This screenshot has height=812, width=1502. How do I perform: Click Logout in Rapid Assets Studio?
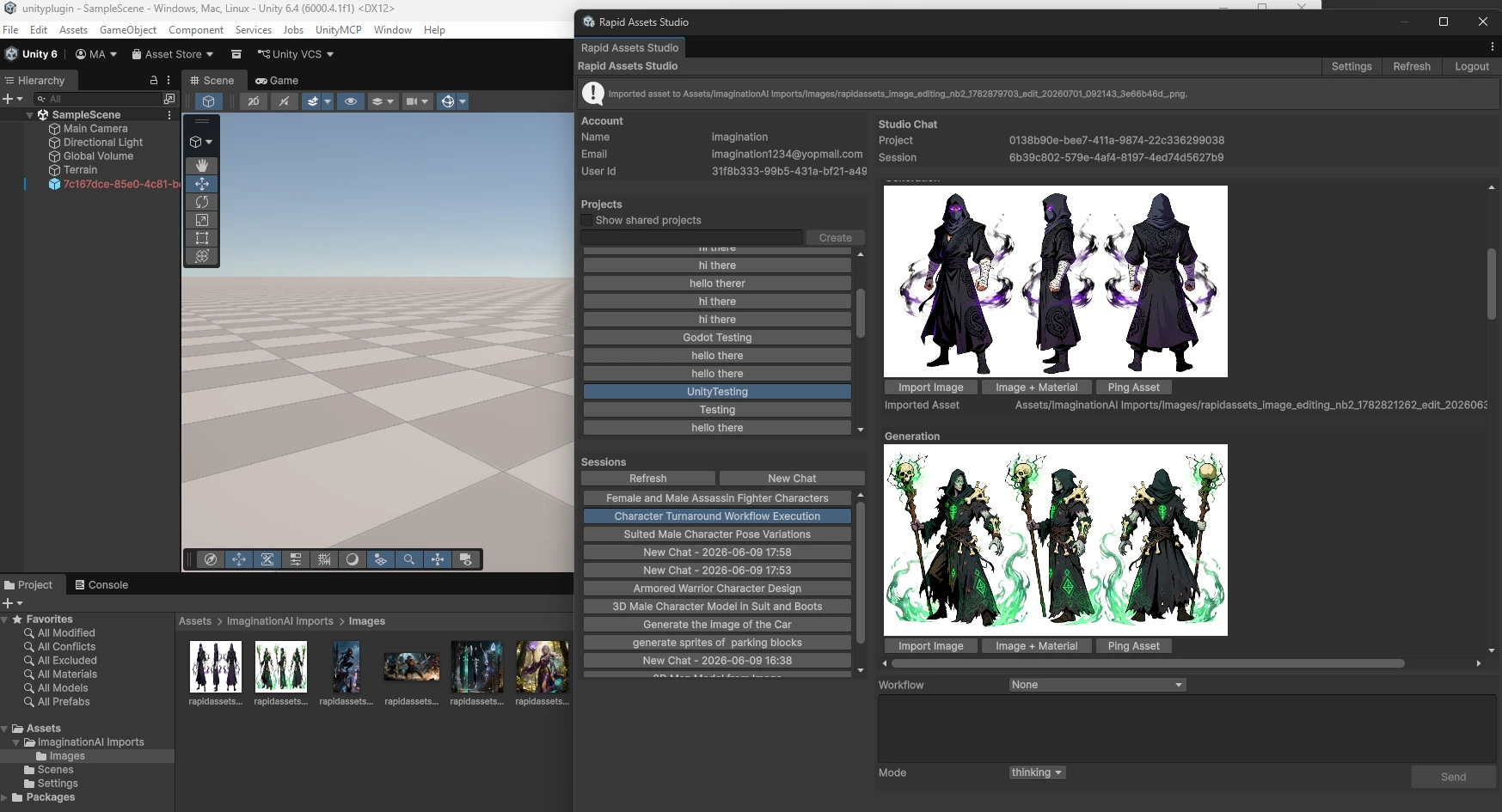(1472, 66)
